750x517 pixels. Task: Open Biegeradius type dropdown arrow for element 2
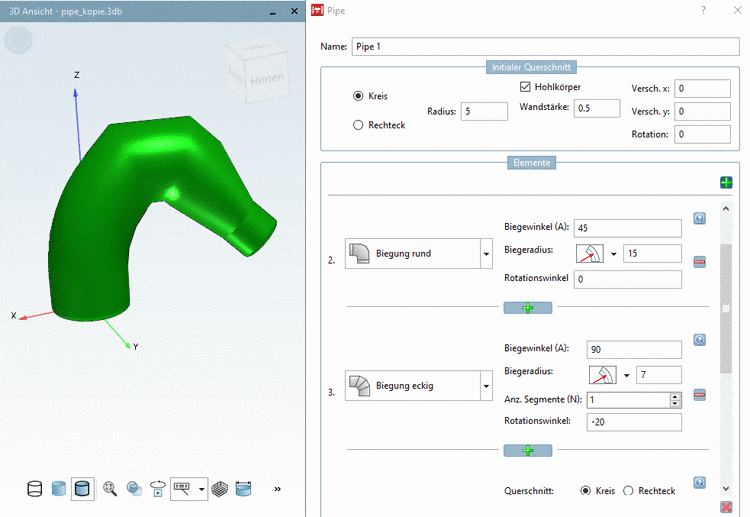tap(614, 254)
